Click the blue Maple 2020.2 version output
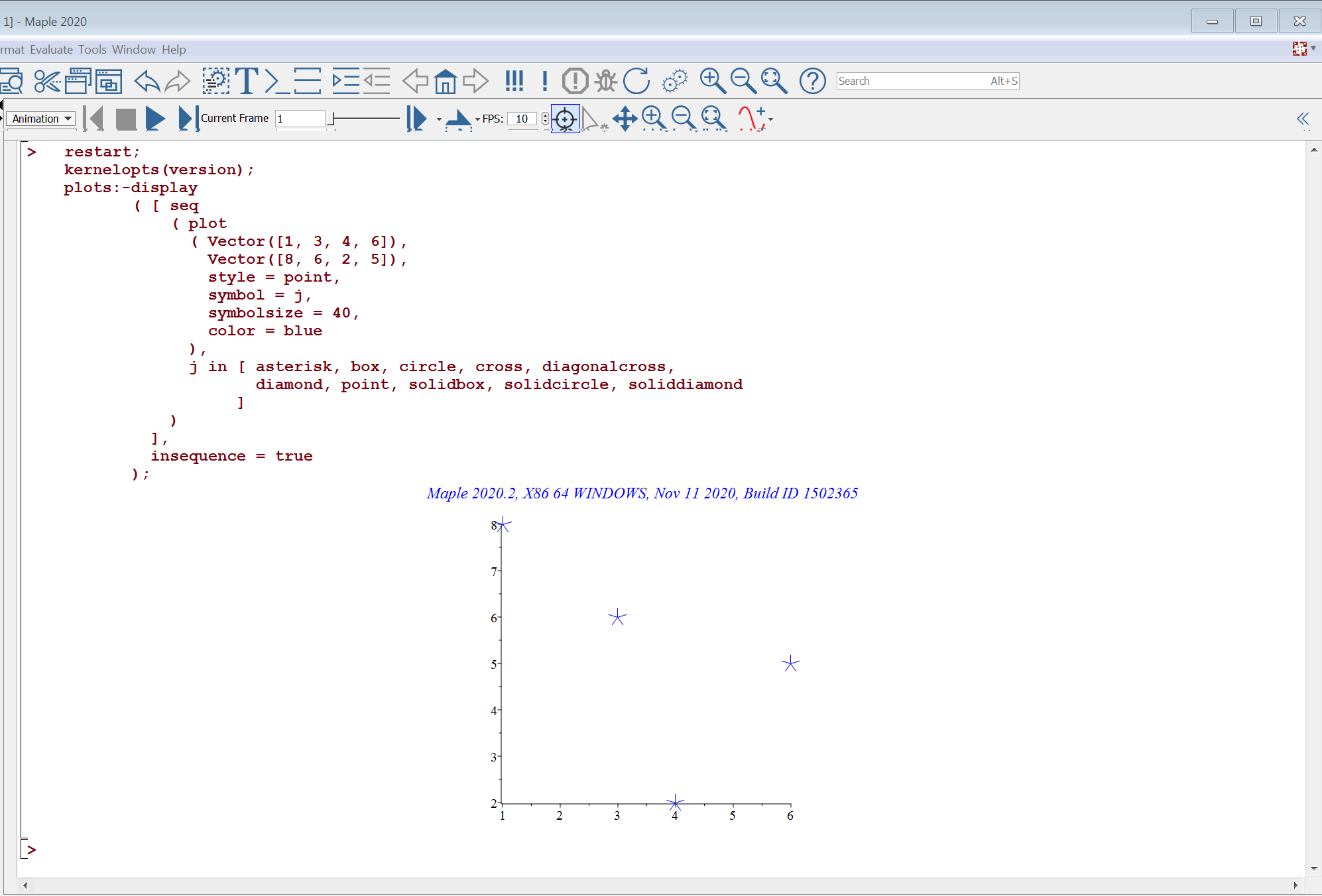Image resolution: width=1322 pixels, height=896 pixels. (642, 493)
